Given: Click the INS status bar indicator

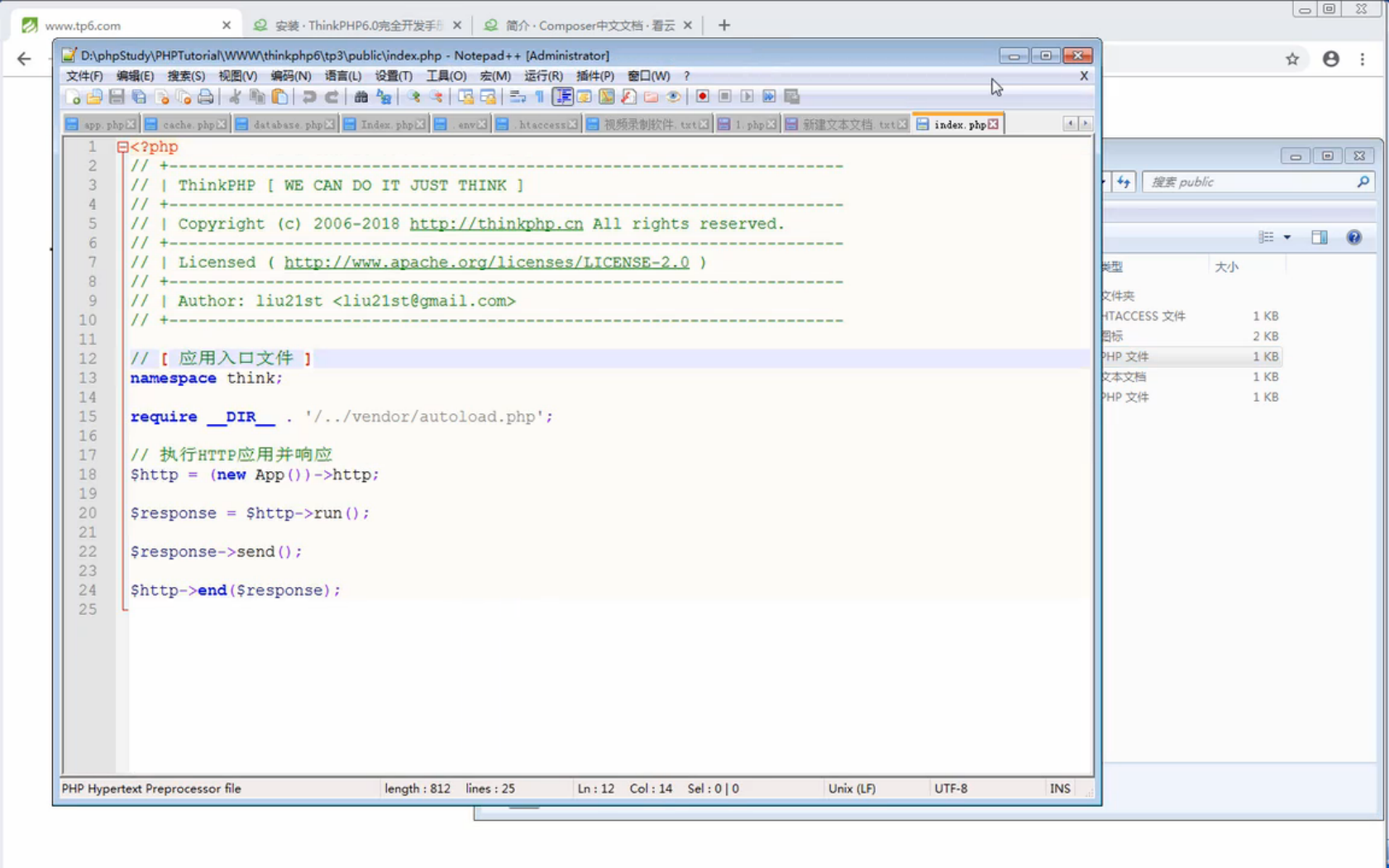Looking at the screenshot, I should tap(1060, 789).
